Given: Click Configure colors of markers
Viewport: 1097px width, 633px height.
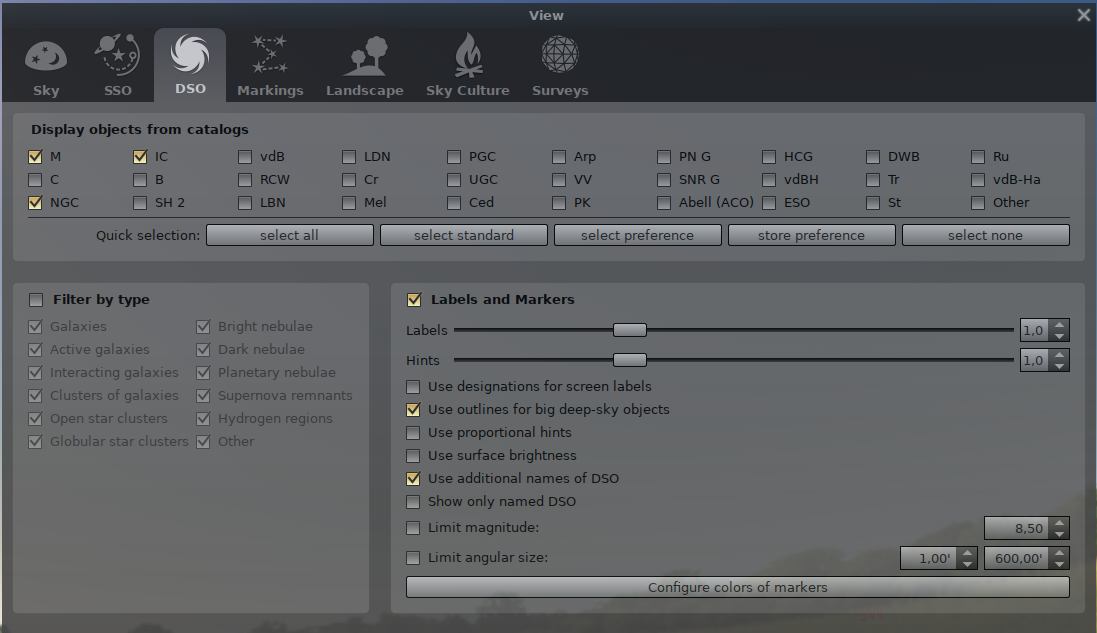Looking at the screenshot, I should 737,588.
